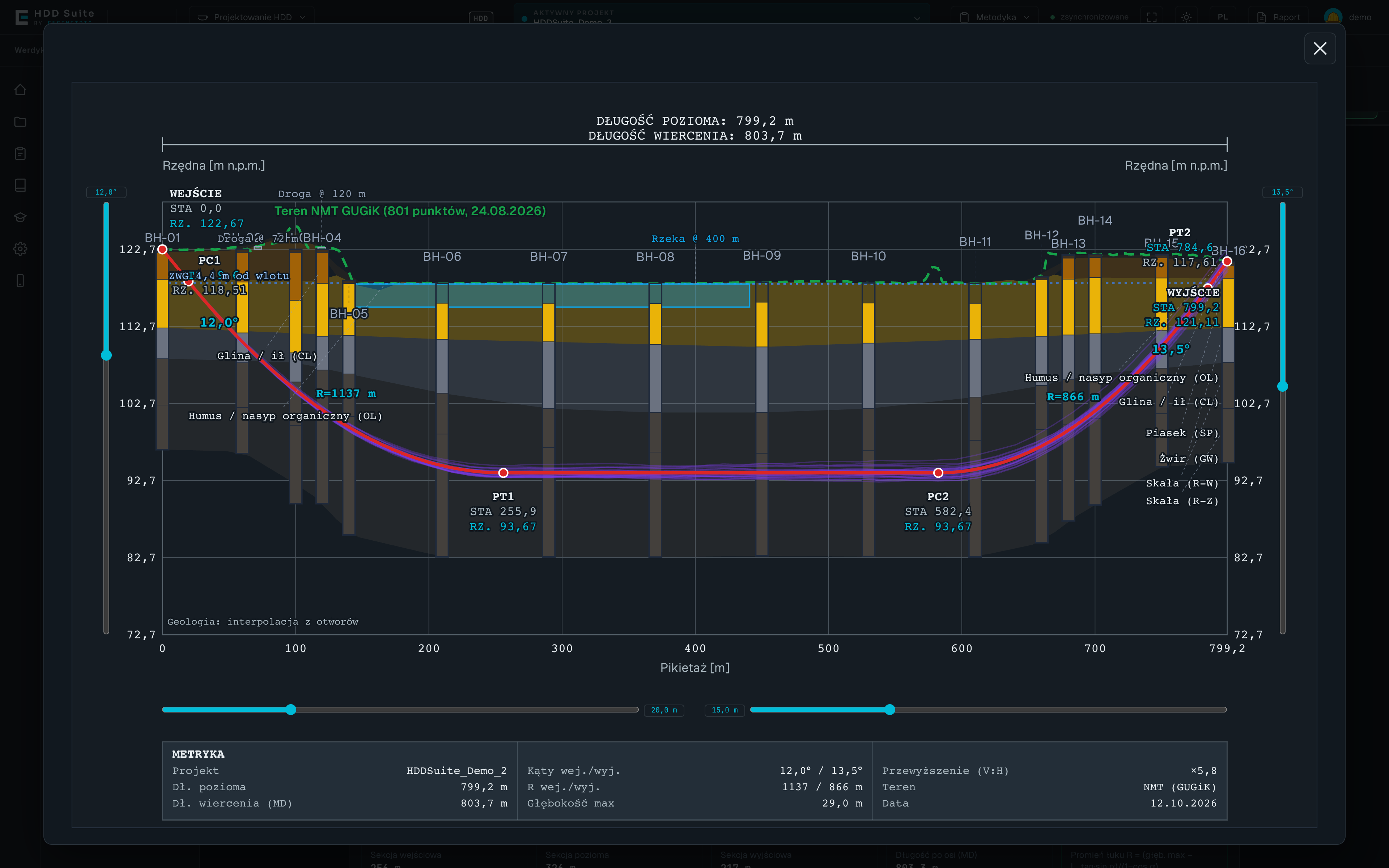1389x868 pixels.
Task: Click the Raport button
Action: click(x=1279, y=17)
